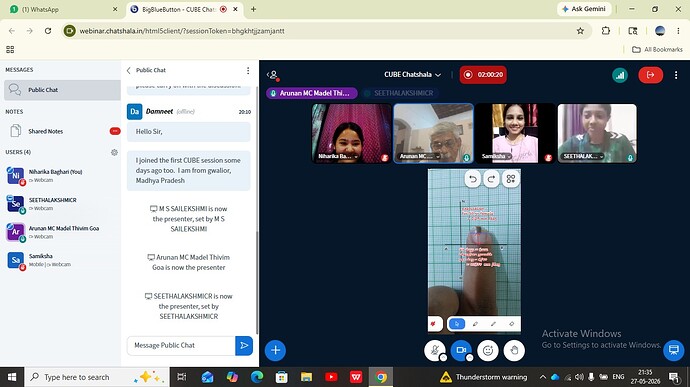690x387 pixels.
Task: Click the red delete tool on whiteboard
Action: (x=433, y=324)
